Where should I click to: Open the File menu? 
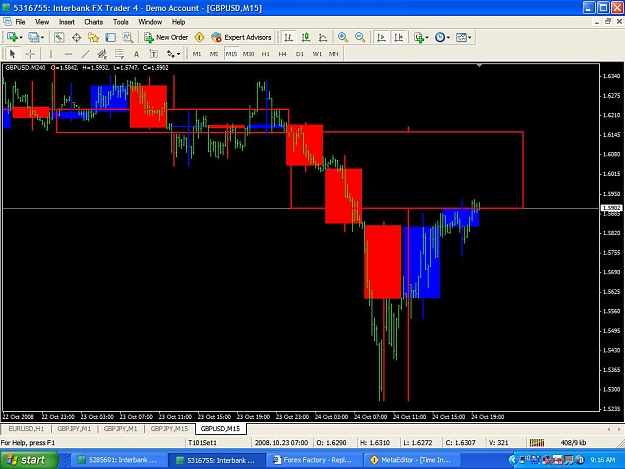point(20,22)
